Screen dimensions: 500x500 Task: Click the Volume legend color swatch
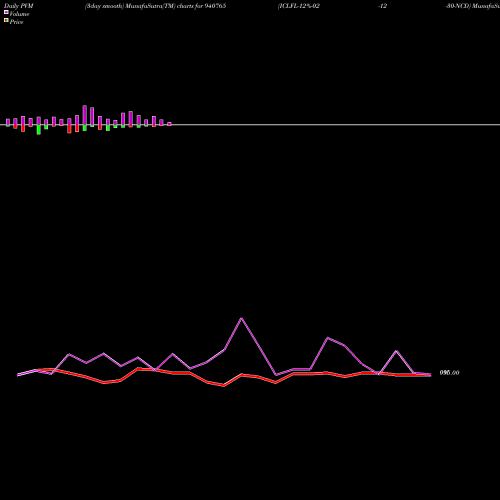tap(6, 12)
